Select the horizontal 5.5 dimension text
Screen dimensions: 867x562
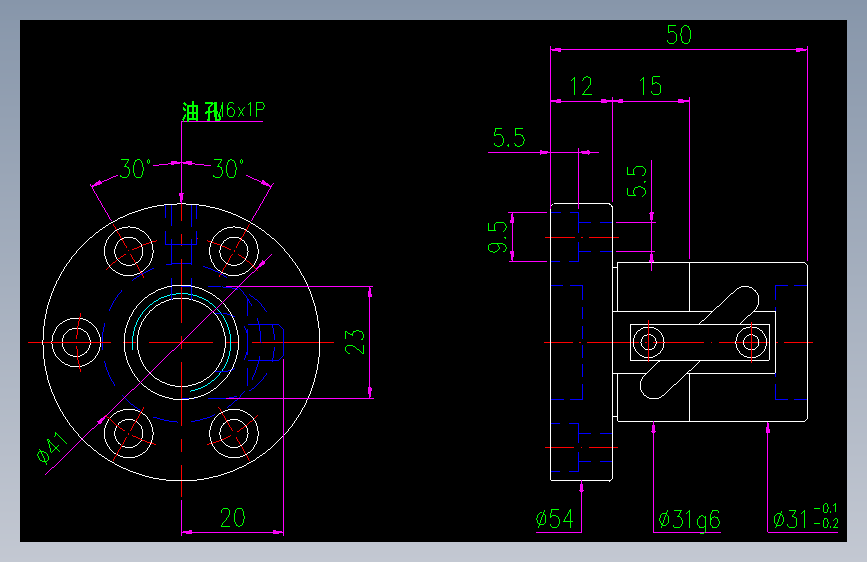coord(509,138)
